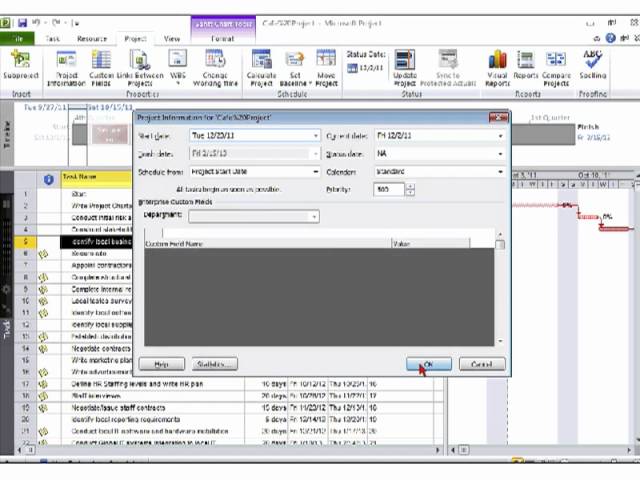Switch to the View ribbon tab
640x480 pixels.
pos(172,38)
